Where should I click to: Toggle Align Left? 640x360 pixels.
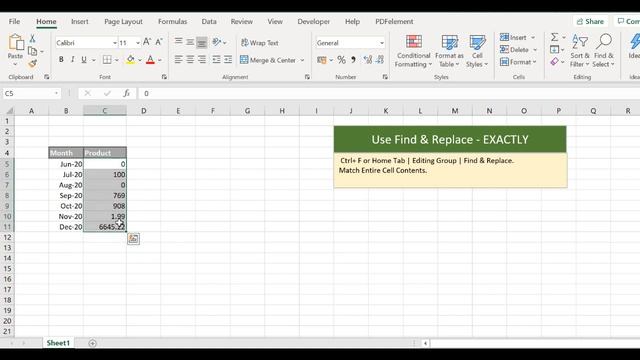click(x=178, y=60)
